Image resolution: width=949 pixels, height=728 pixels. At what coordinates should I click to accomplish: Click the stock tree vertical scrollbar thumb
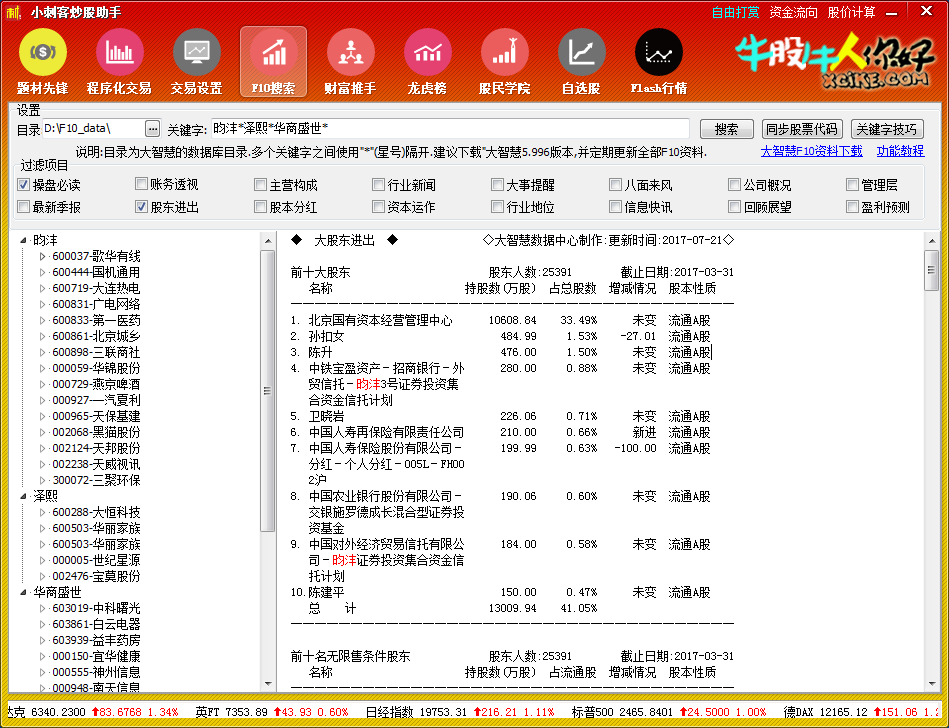(x=267, y=391)
